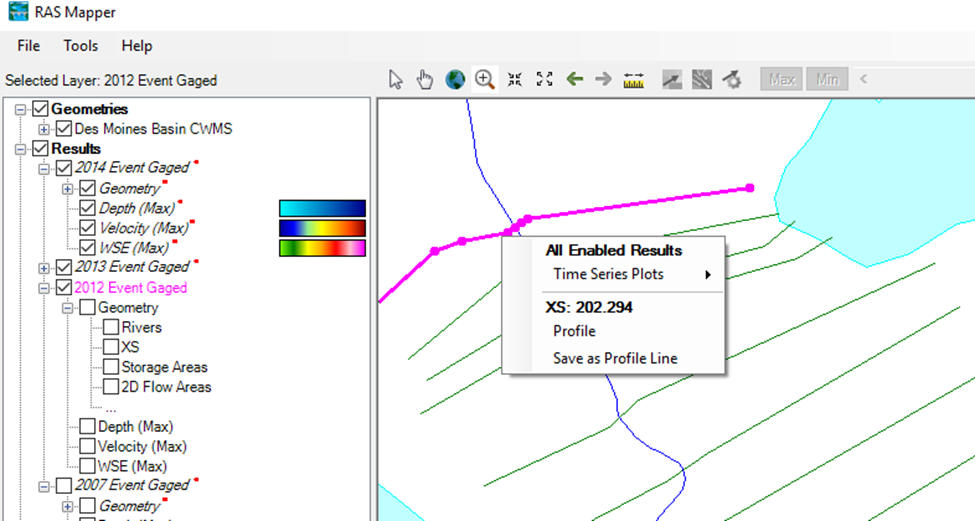Click the XS: 202.294 context menu header
The width and height of the screenshot is (975, 521).
pos(589,308)
